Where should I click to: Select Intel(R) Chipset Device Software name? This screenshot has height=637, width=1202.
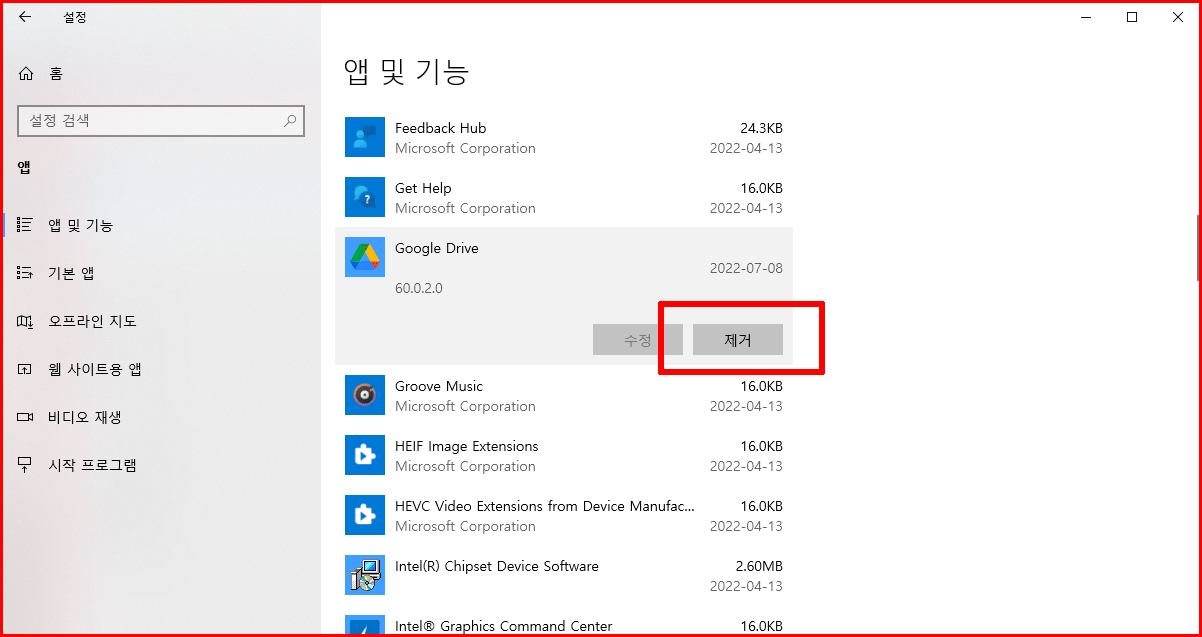tap(497, 566)
